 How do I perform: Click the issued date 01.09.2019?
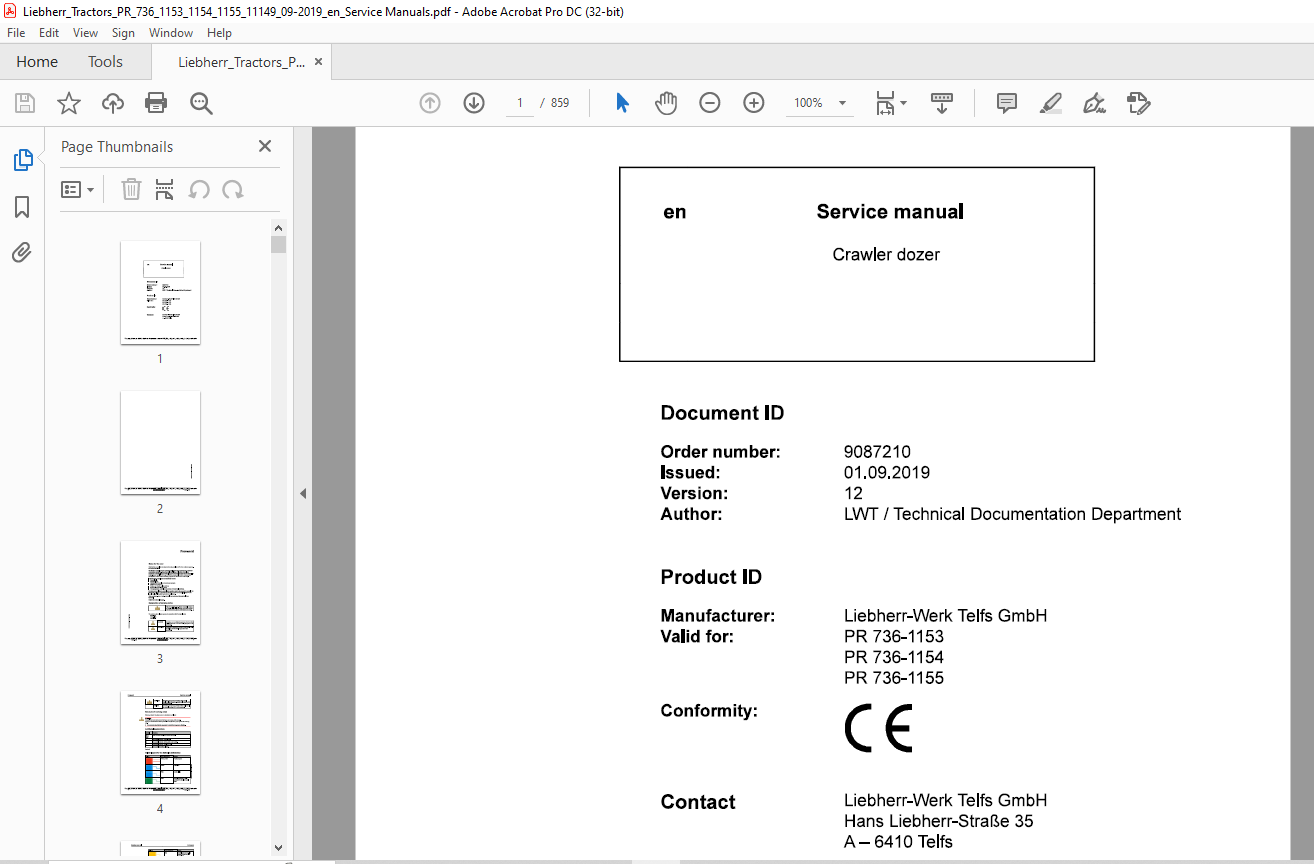pyautogui.click(x=887, y=473)
